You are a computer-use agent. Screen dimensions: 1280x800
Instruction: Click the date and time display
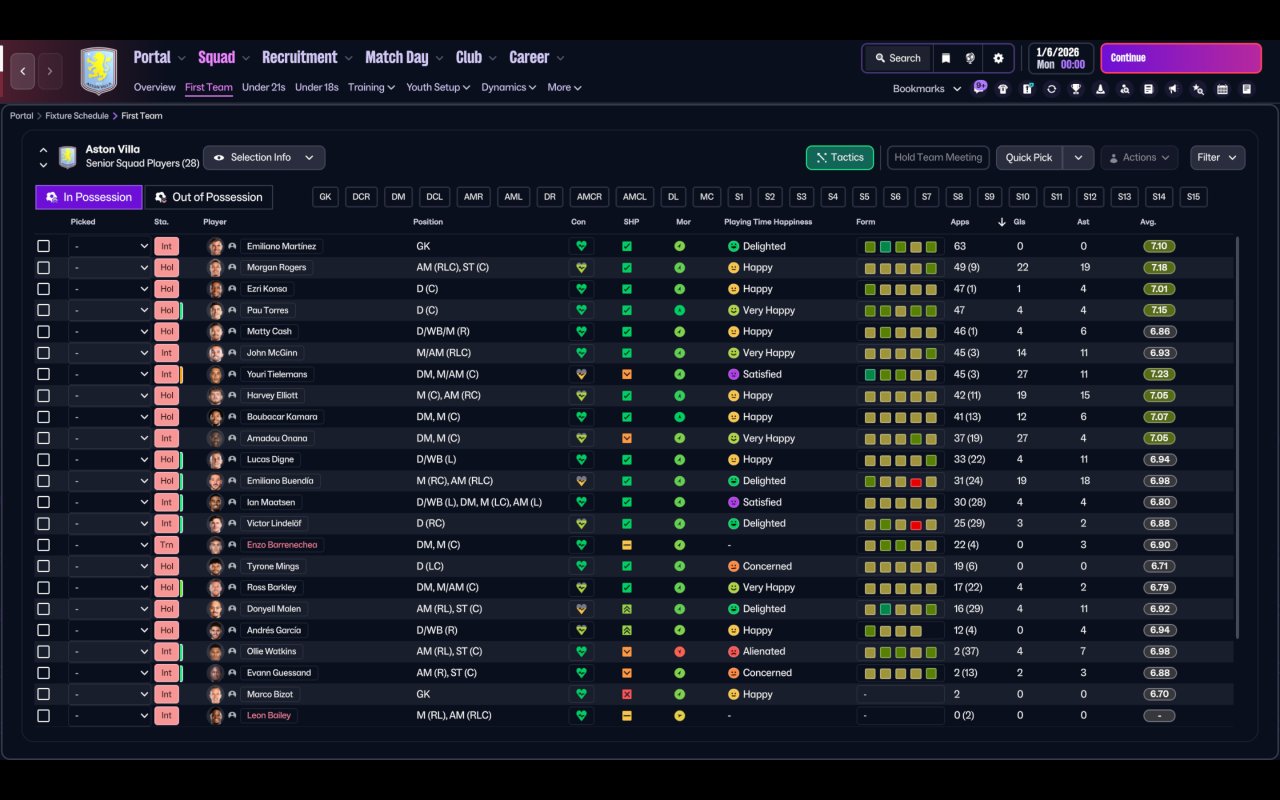(x=1061, y=58)
